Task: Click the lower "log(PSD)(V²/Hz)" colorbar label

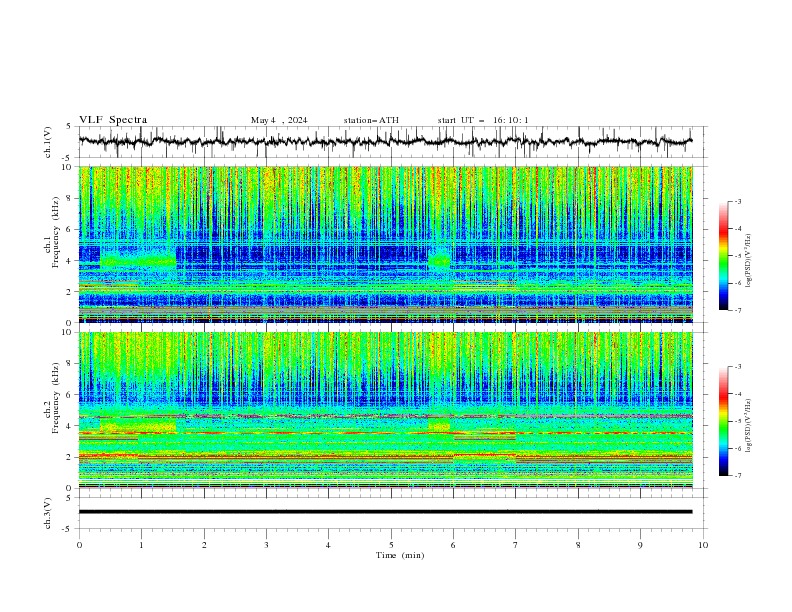Action: pos(749,425)
